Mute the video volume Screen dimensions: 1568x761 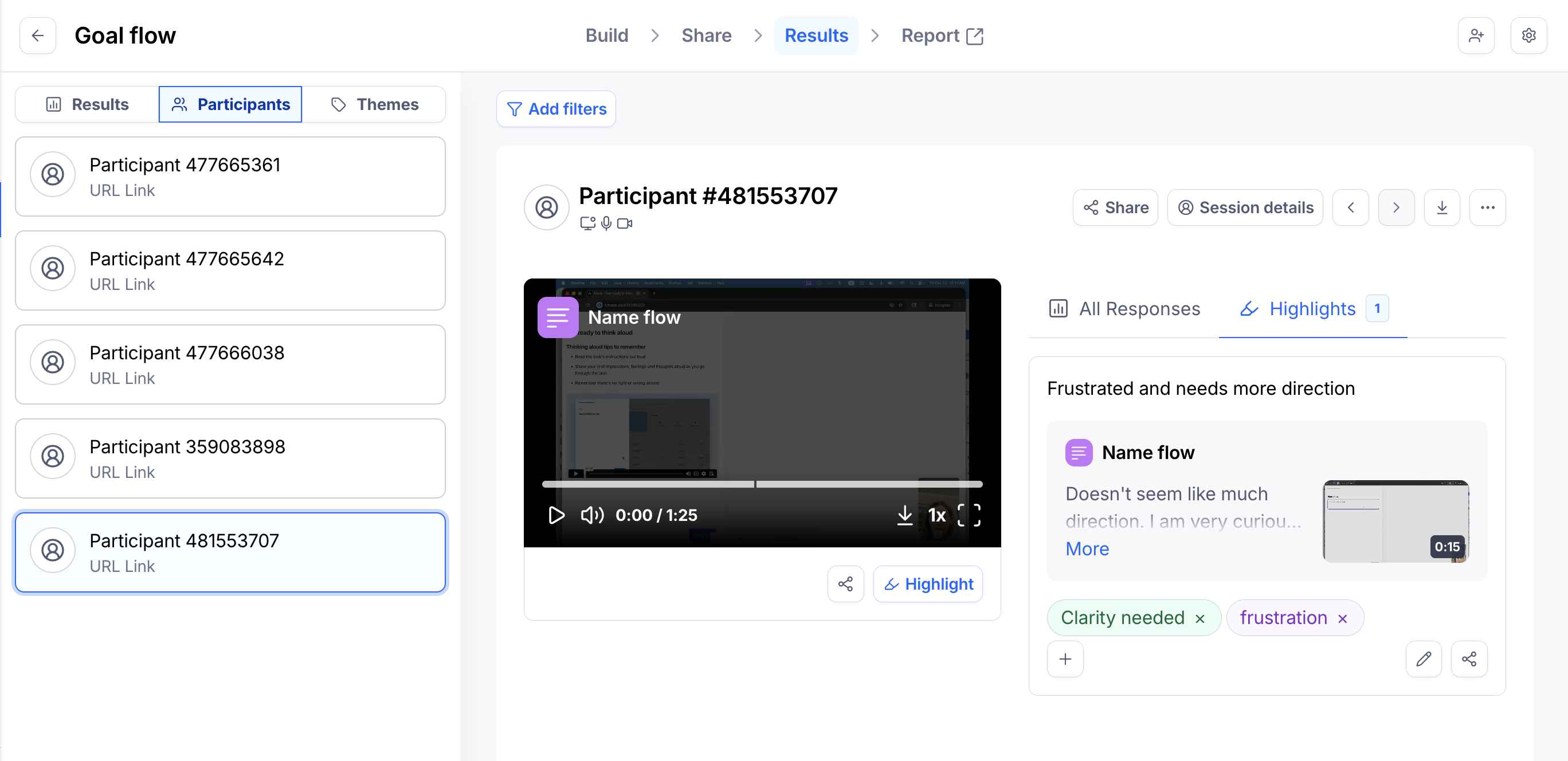tap(591, 515)
